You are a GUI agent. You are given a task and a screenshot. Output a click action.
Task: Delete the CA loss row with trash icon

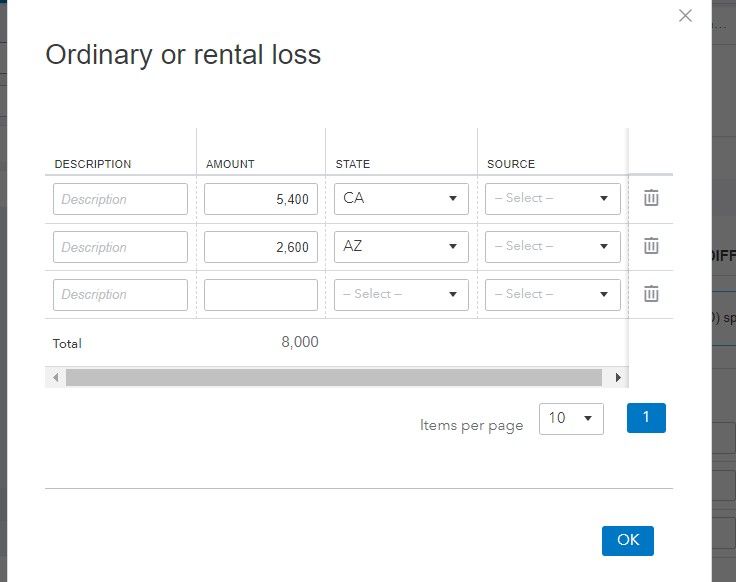pyautogui.click(x=651, y=198)
